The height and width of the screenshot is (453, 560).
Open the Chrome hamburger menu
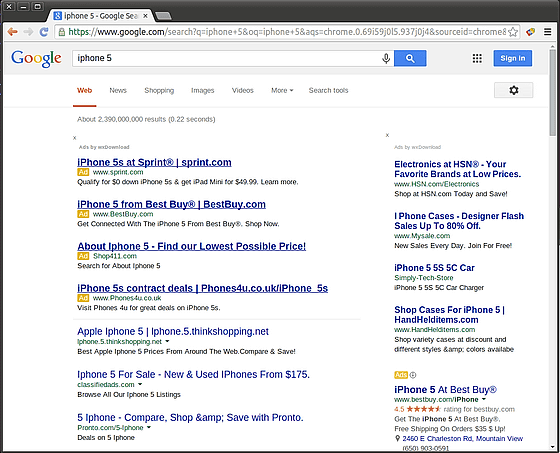[548, 32]
